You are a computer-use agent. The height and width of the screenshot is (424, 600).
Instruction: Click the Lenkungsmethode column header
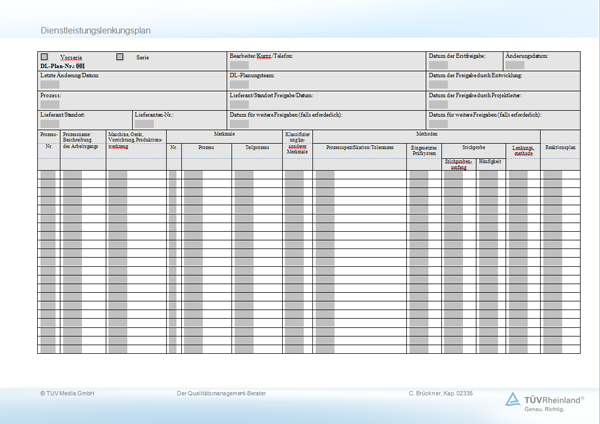tap(522, 150)
